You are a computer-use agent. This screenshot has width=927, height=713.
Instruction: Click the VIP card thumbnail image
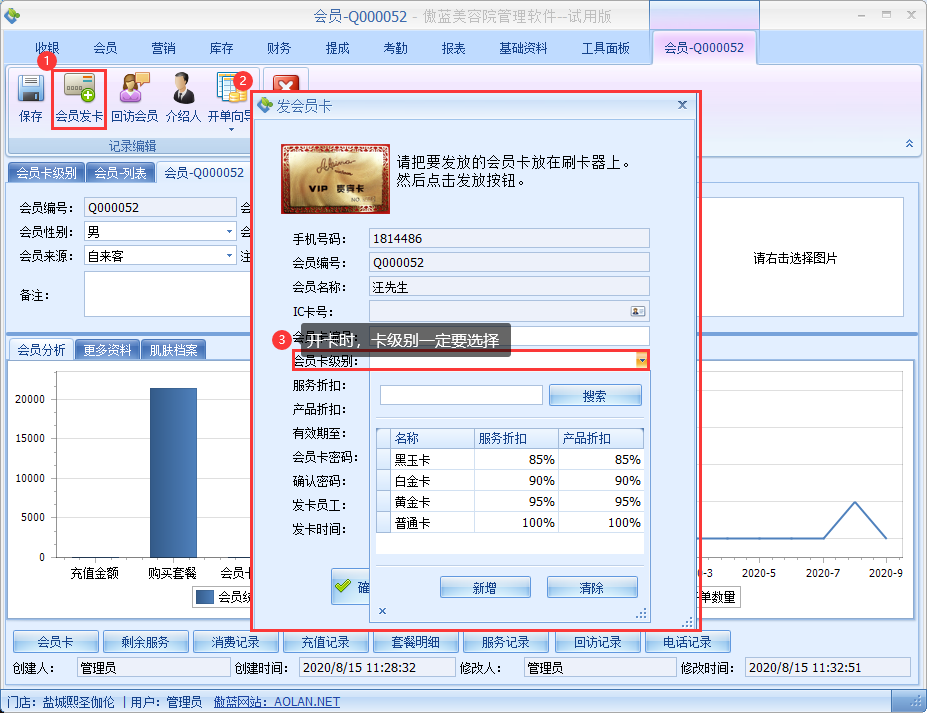click(335, 179)
